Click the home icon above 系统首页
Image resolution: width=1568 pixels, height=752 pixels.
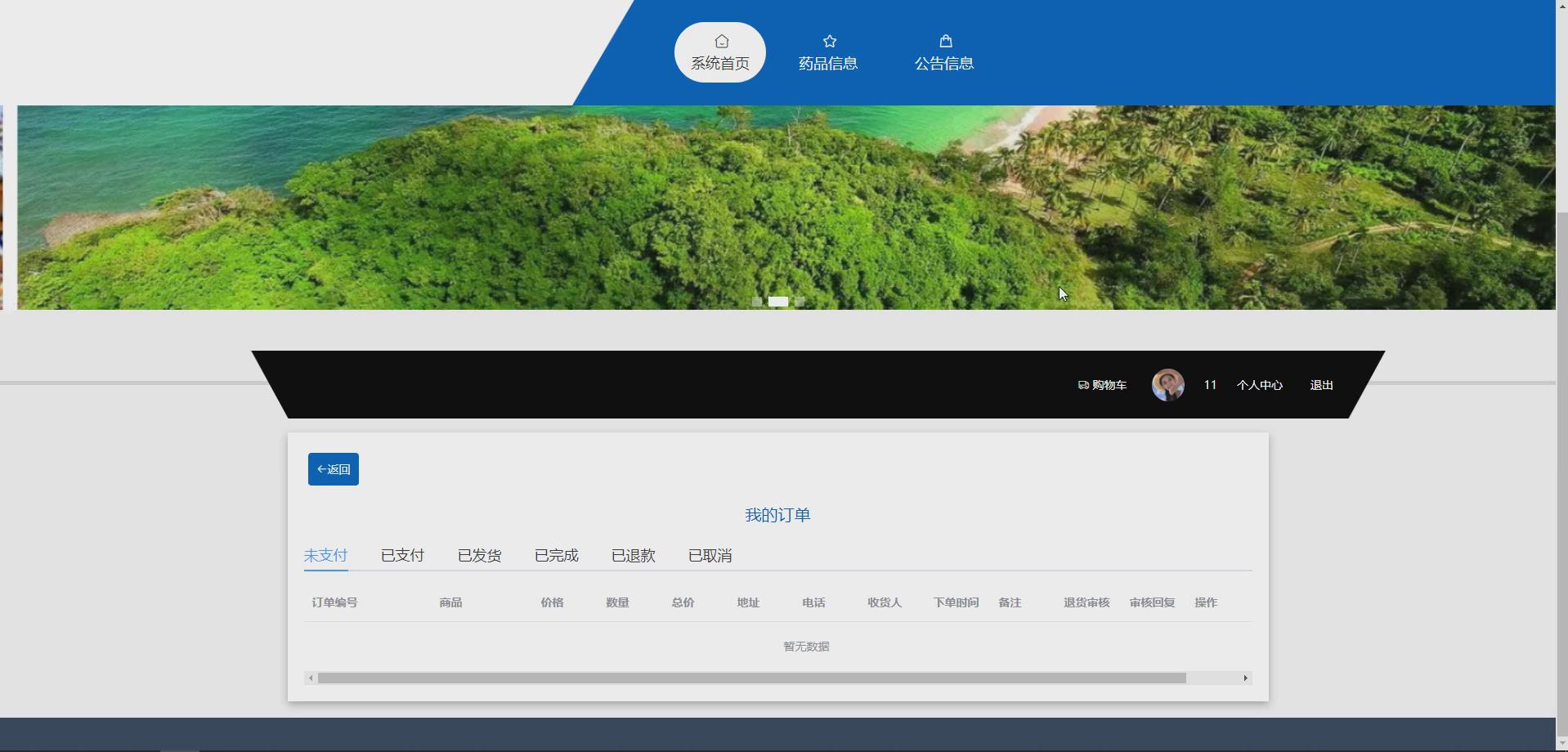721,41
